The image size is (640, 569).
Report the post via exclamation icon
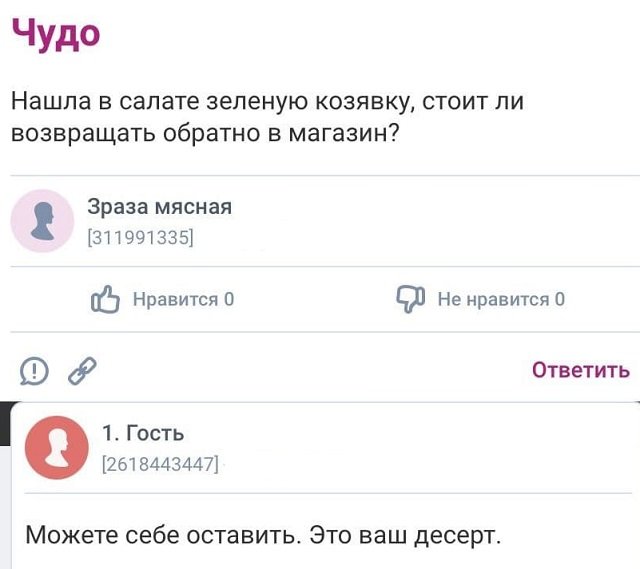pyautogui.click(x=34, y=372)
